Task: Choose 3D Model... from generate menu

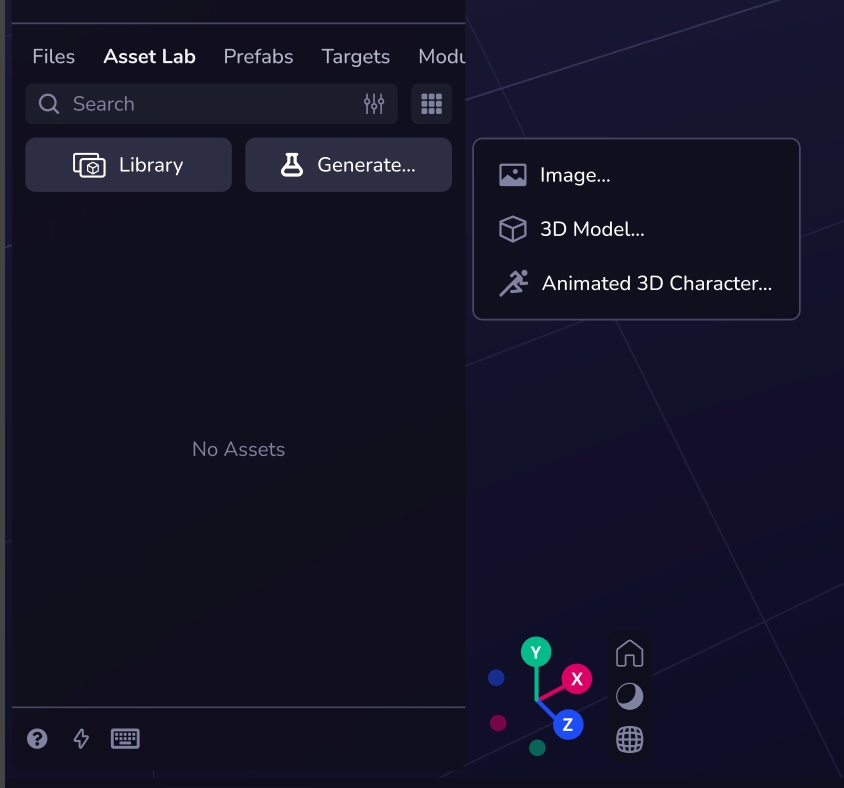Action: [592, 229]
